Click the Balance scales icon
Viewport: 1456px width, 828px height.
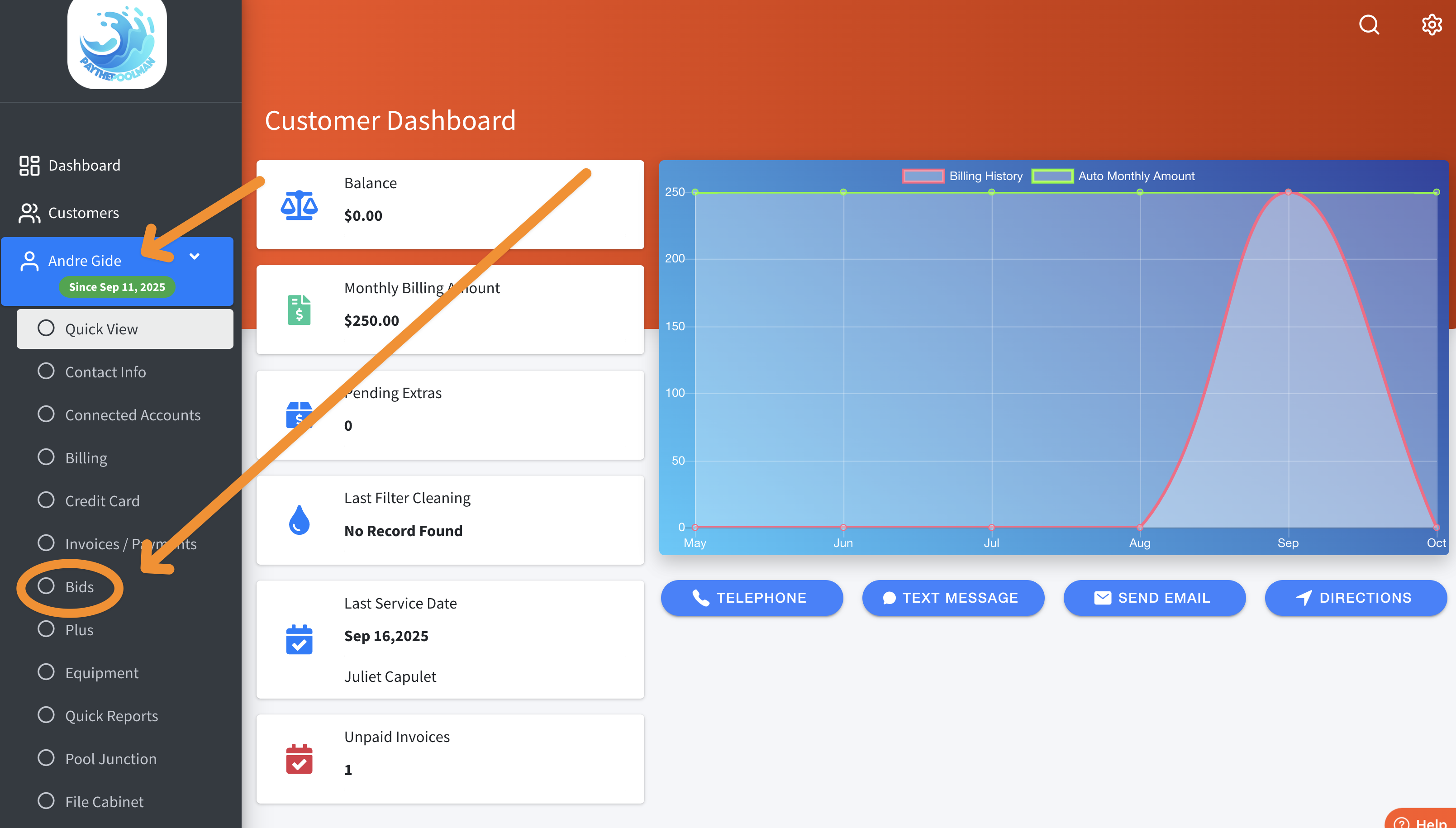(299, 205)
